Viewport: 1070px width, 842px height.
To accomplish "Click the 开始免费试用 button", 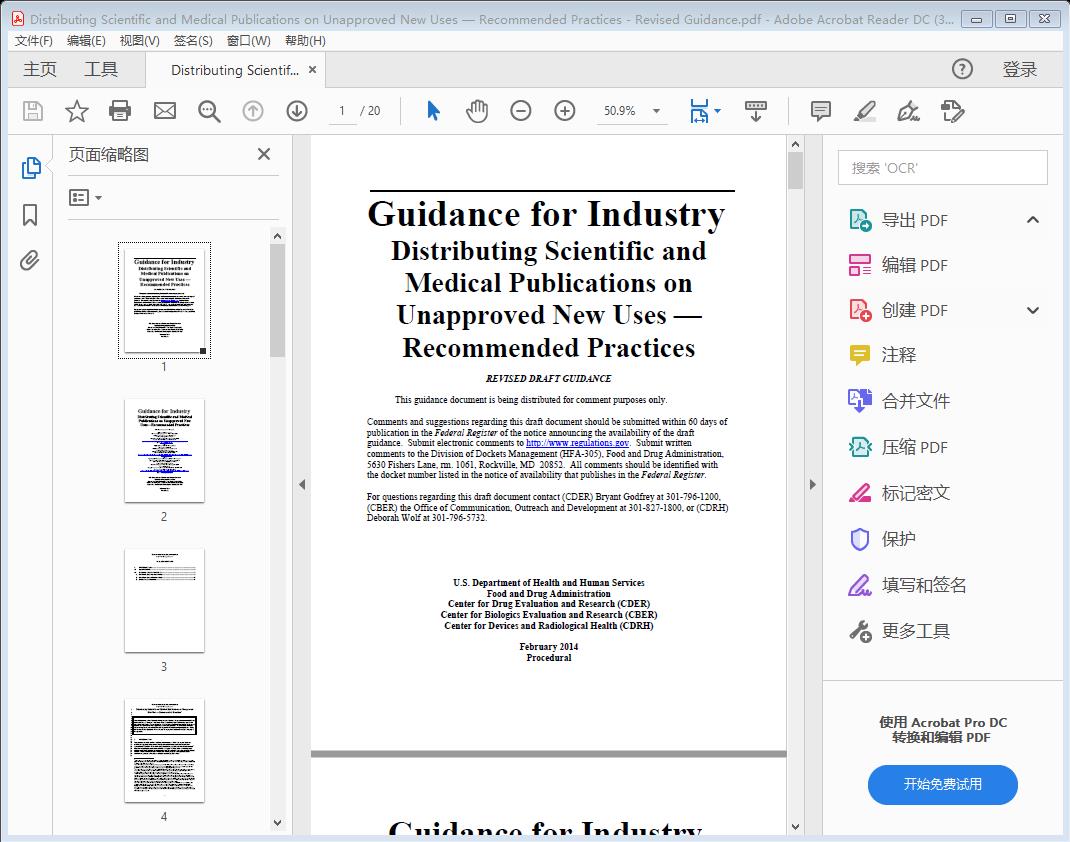I will (941, 785).
